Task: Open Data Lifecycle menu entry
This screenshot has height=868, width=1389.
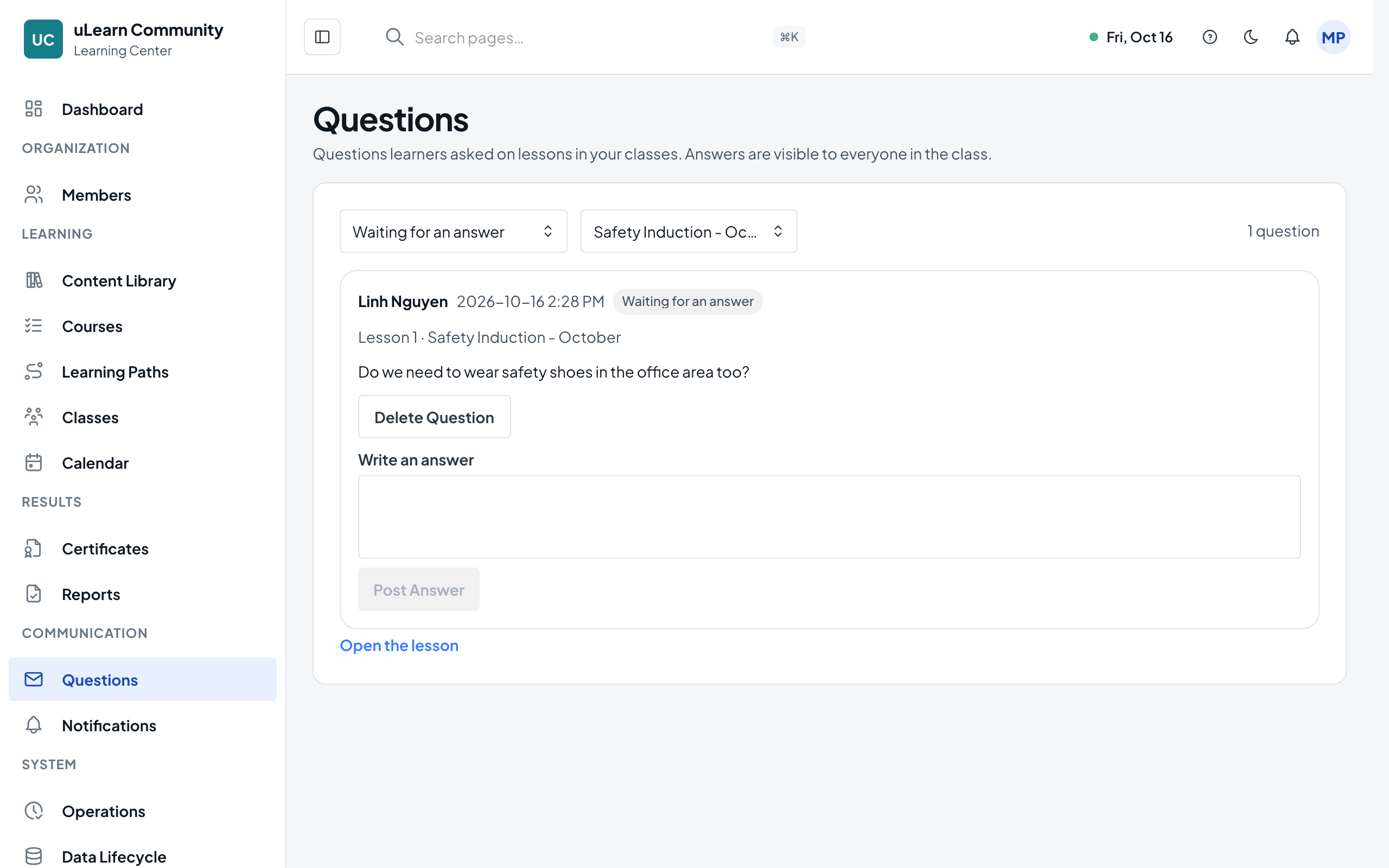Action: [x=142, y=857]
